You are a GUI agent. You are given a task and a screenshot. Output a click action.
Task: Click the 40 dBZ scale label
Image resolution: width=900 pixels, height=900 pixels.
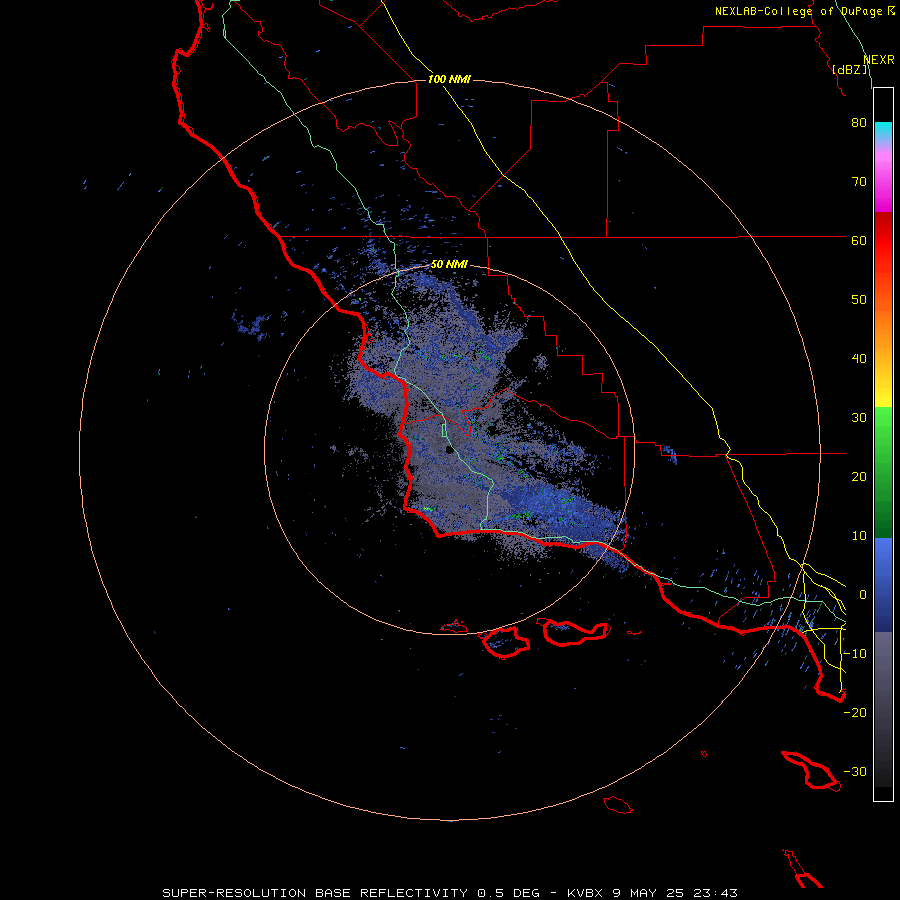pyautogui.click(x=859, y=359)
